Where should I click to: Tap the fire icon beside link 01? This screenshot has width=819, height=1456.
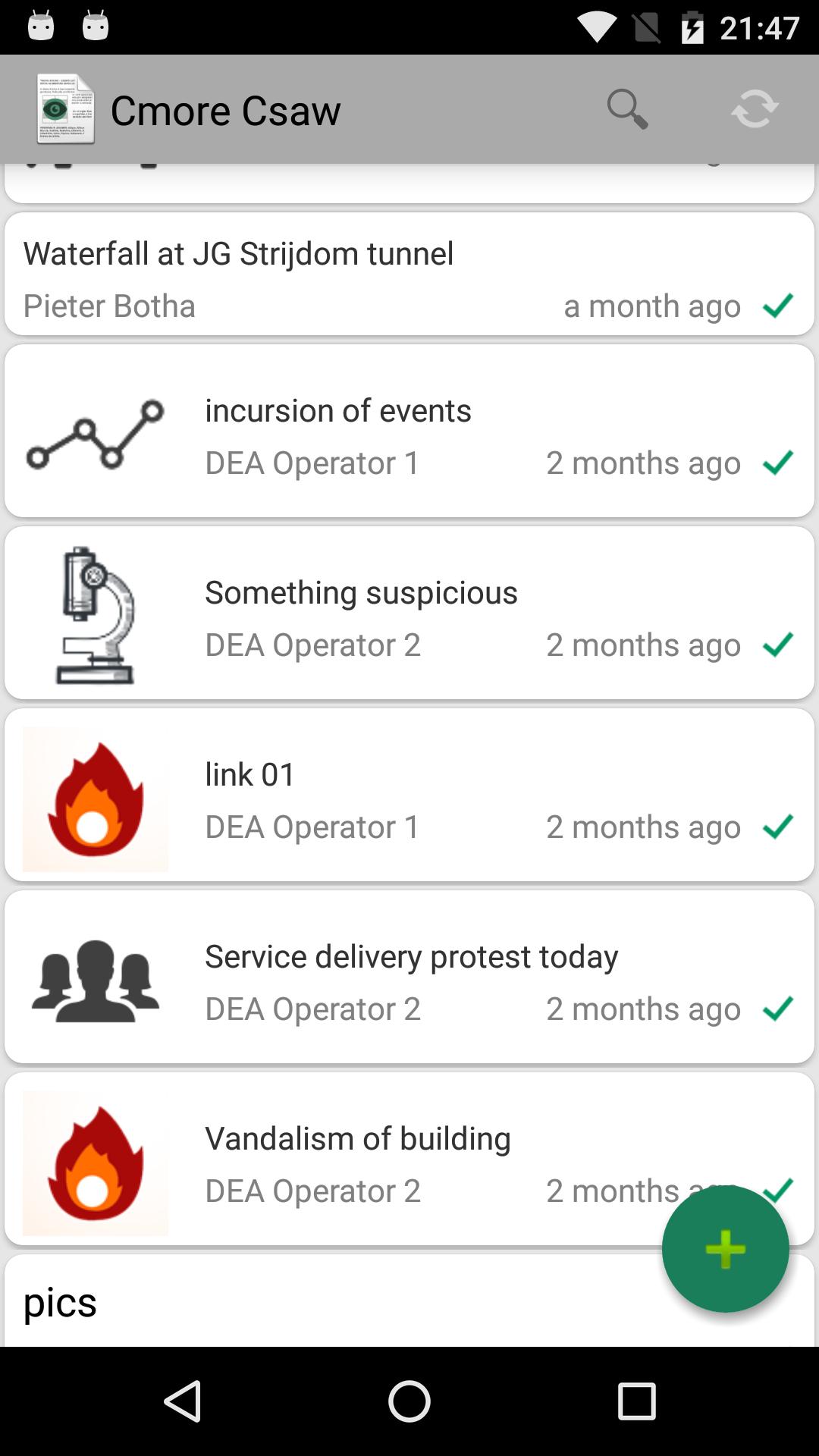[x=95, y=799]
